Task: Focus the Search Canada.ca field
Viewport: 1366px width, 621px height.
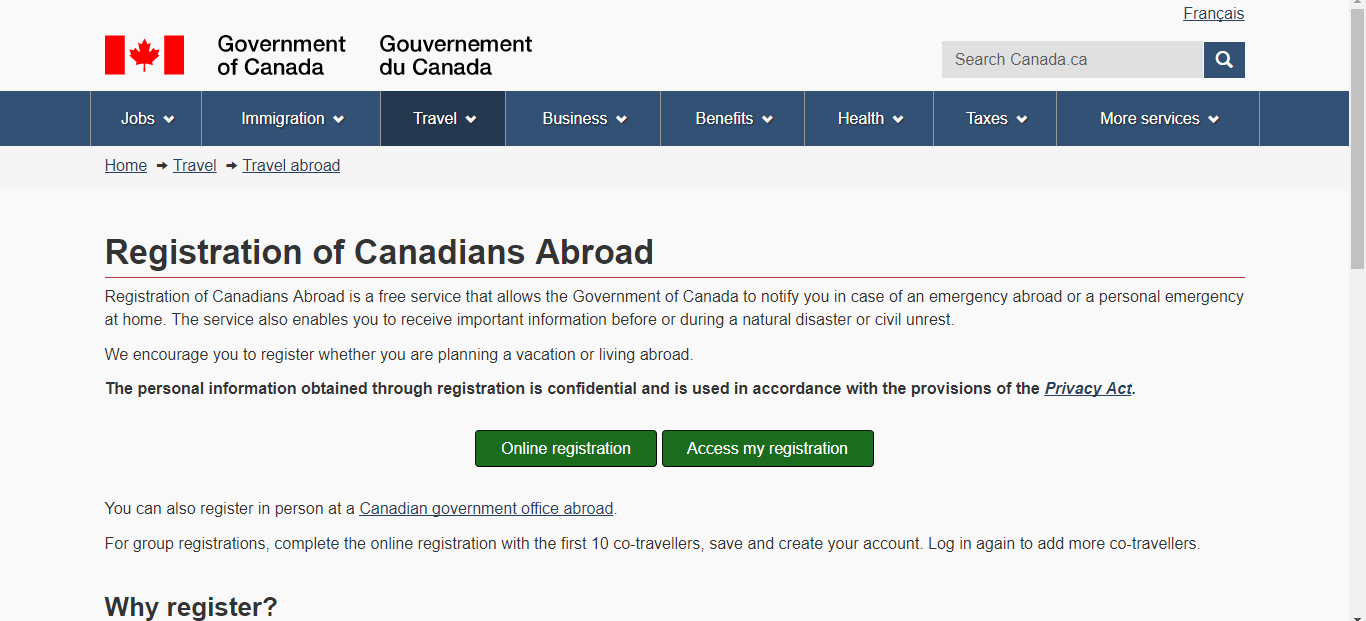Action: [1072, 60]
